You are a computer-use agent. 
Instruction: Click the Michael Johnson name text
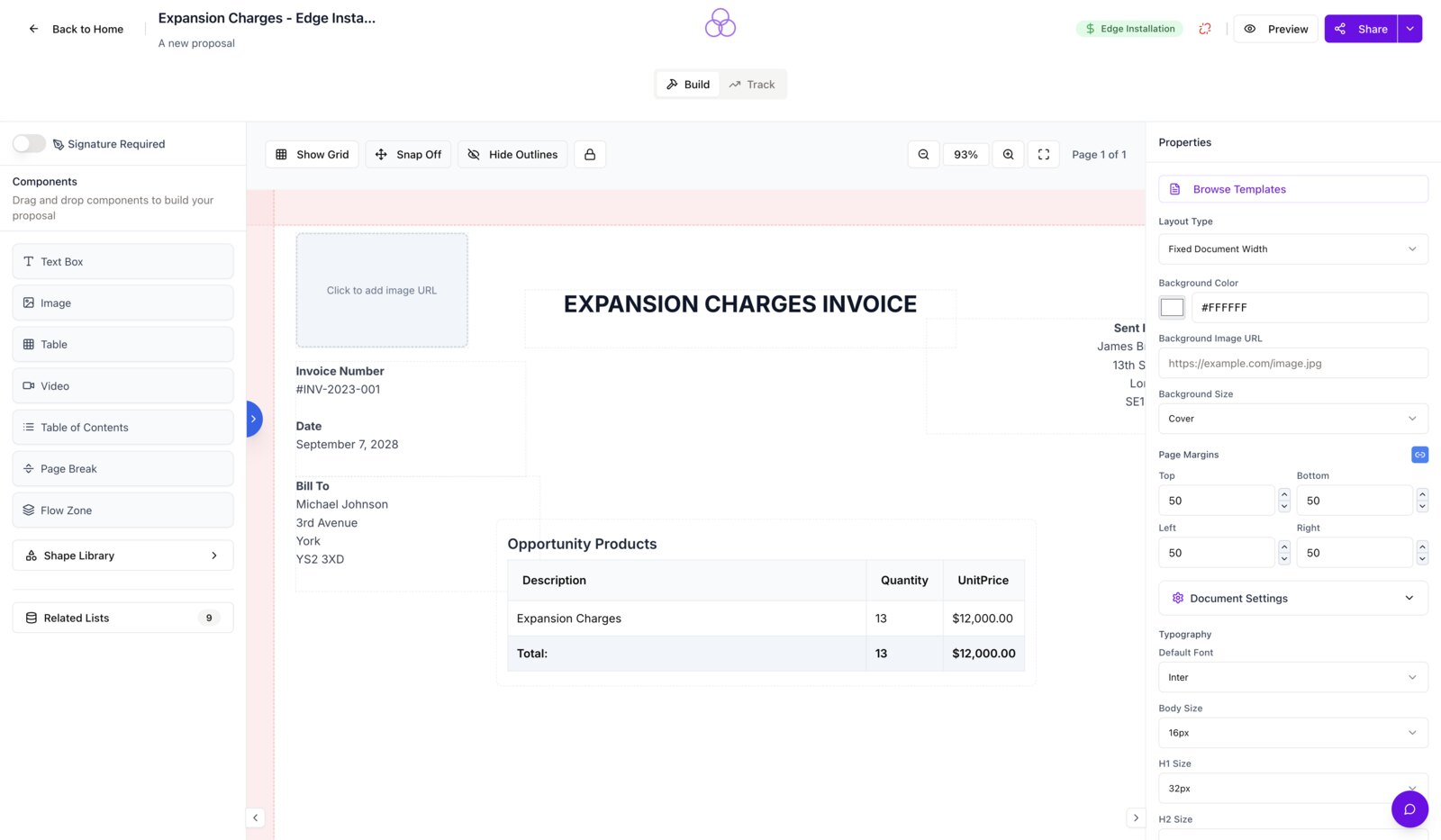(342, 505)
